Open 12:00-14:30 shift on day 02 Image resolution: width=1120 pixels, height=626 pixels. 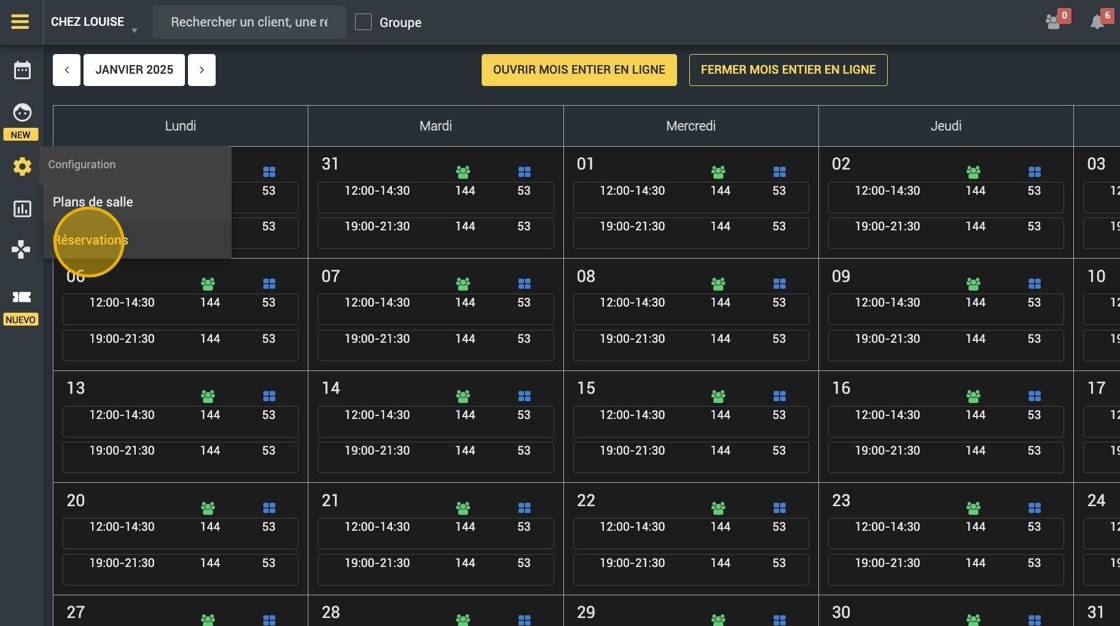[x=946, y=197]
